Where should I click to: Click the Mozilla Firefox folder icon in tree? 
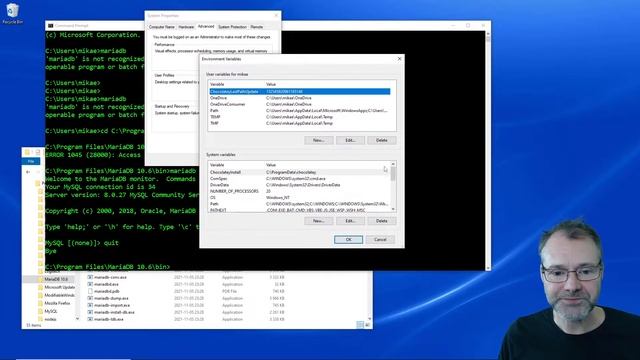pos(40,303)
